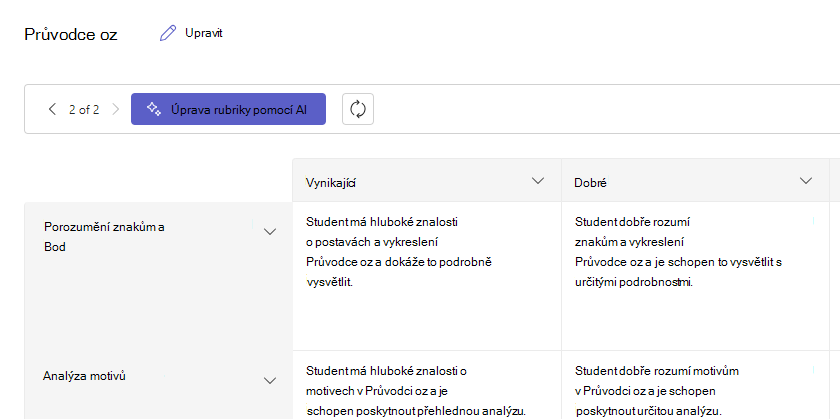Click the sparkle AI icon
This screenshot has width=840, height=419.
[x=154, y=109]
